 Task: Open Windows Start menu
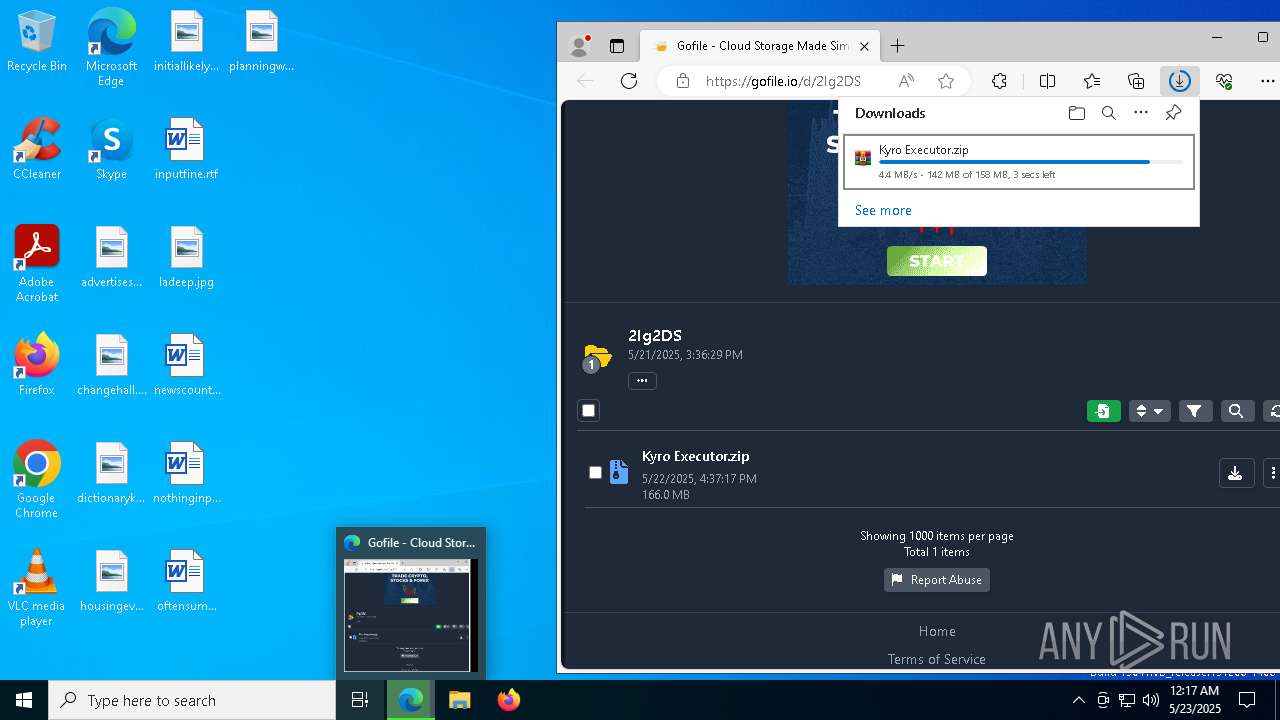[24, 700]
